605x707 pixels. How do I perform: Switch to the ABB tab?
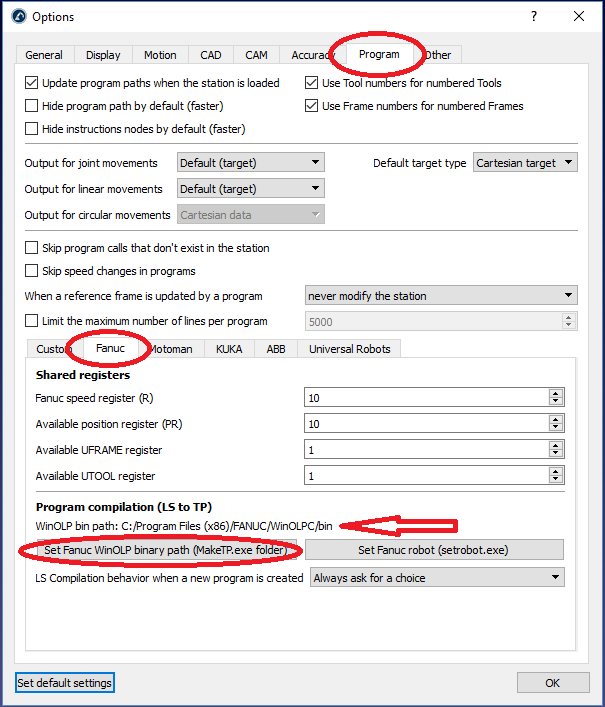pyautogui.click(x=276, y=349)
